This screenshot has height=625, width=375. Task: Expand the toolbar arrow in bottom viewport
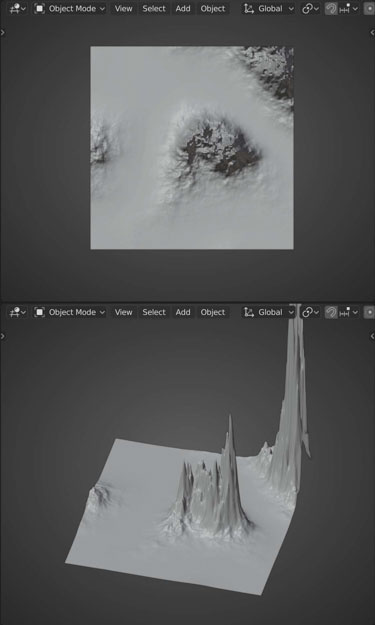tap(3, 336)
